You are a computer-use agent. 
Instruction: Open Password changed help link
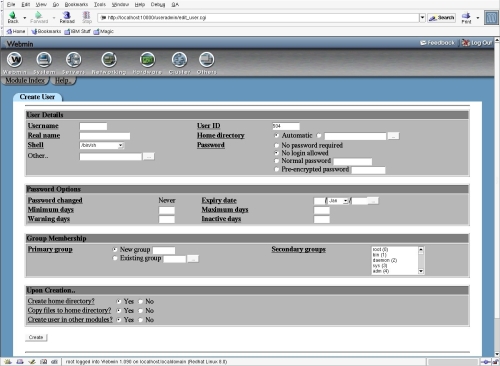[x=55, y=200]
